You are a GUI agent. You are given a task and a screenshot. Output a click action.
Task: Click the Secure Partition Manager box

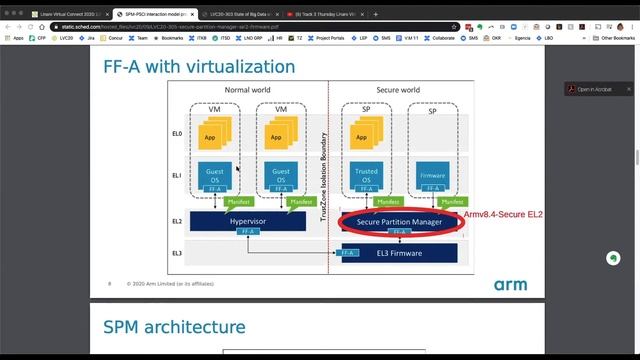(x=399, y=222)
